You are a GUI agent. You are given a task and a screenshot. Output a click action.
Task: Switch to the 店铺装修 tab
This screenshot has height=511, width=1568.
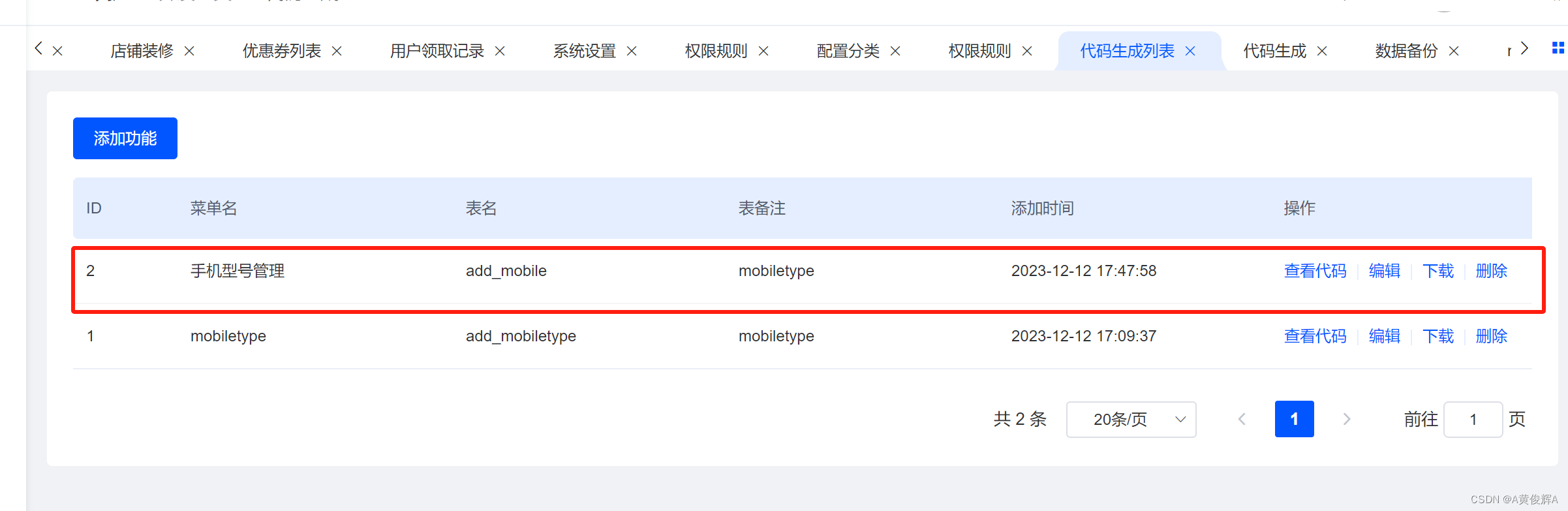click(x=142, y=51)
